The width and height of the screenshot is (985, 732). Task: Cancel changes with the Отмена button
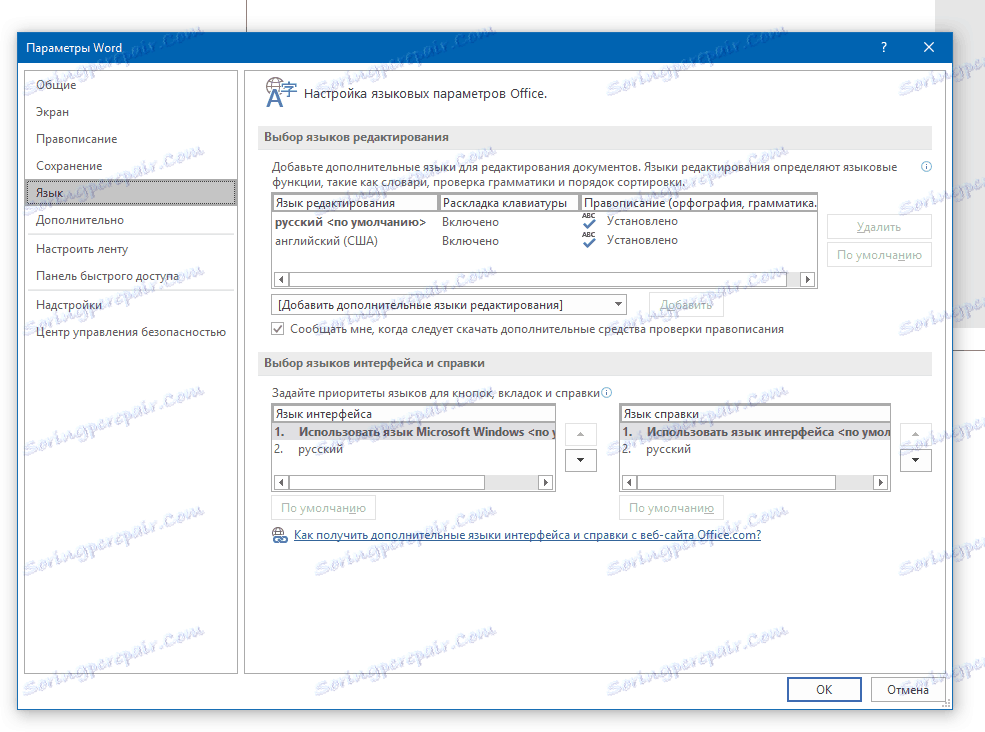(908, 690)
